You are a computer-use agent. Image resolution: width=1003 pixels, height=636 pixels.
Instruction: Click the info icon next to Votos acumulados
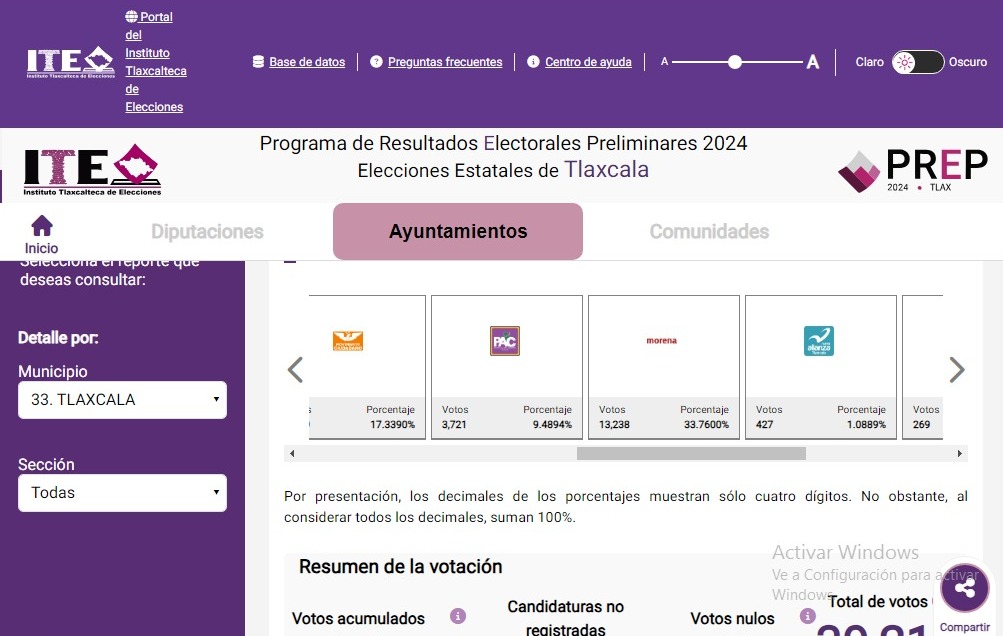click(x=457, y=616)
